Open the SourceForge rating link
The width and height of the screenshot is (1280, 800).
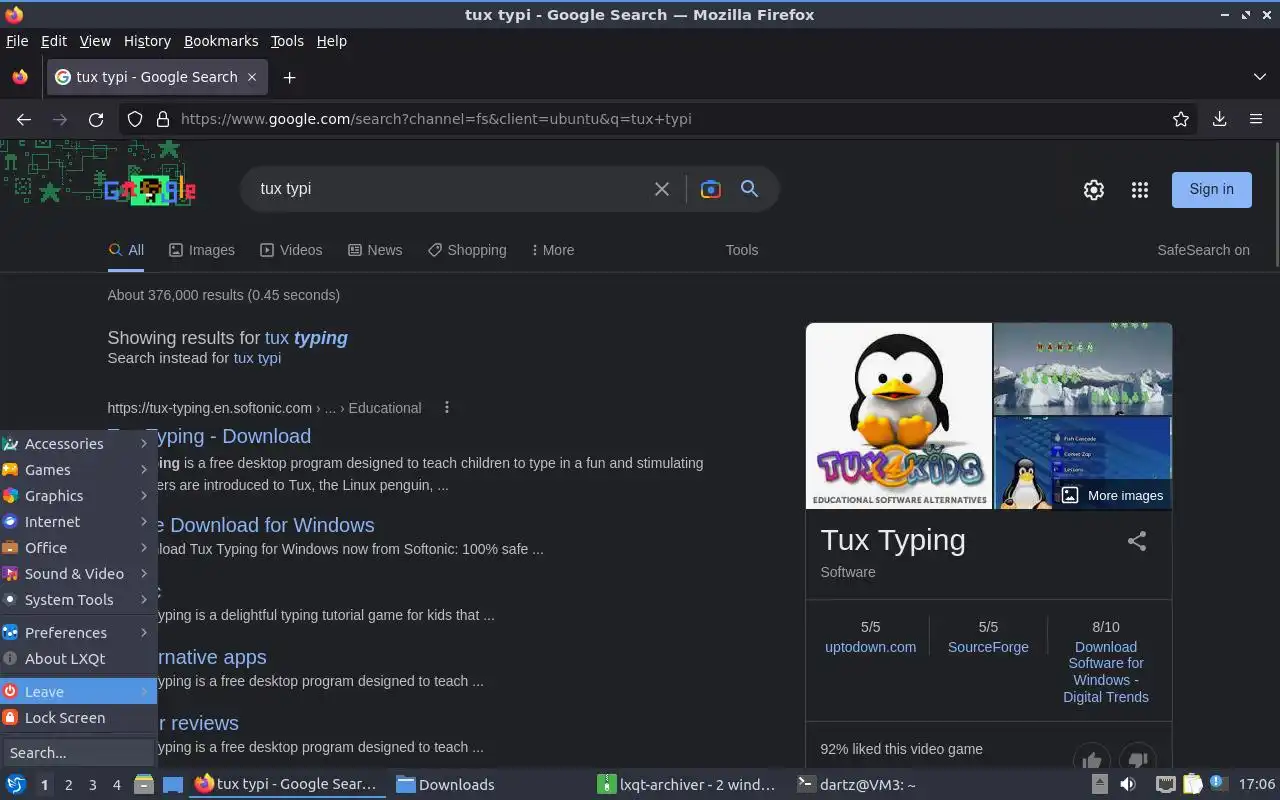988,647
